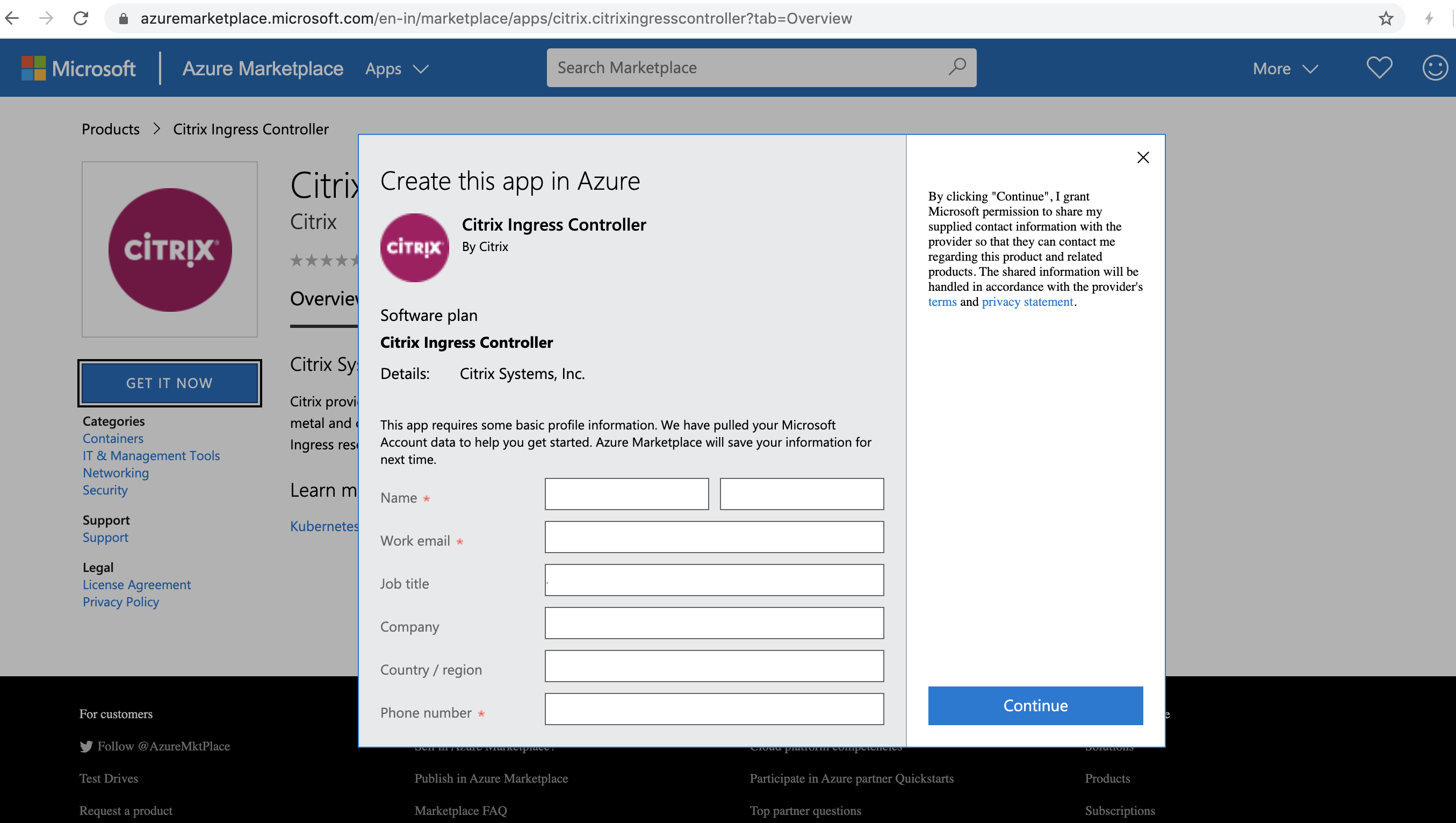Open the provider's terms link
The image size is (1456, 823).
point(942,302)
